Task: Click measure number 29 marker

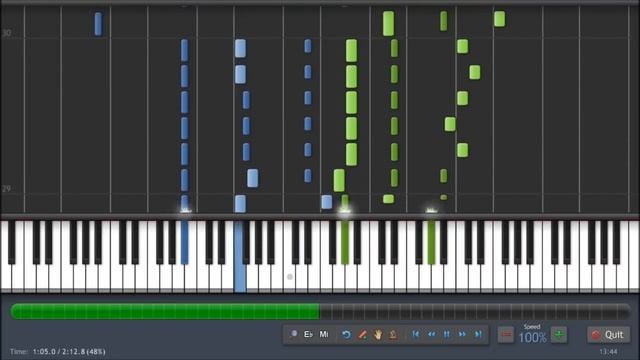Action: 6,189
